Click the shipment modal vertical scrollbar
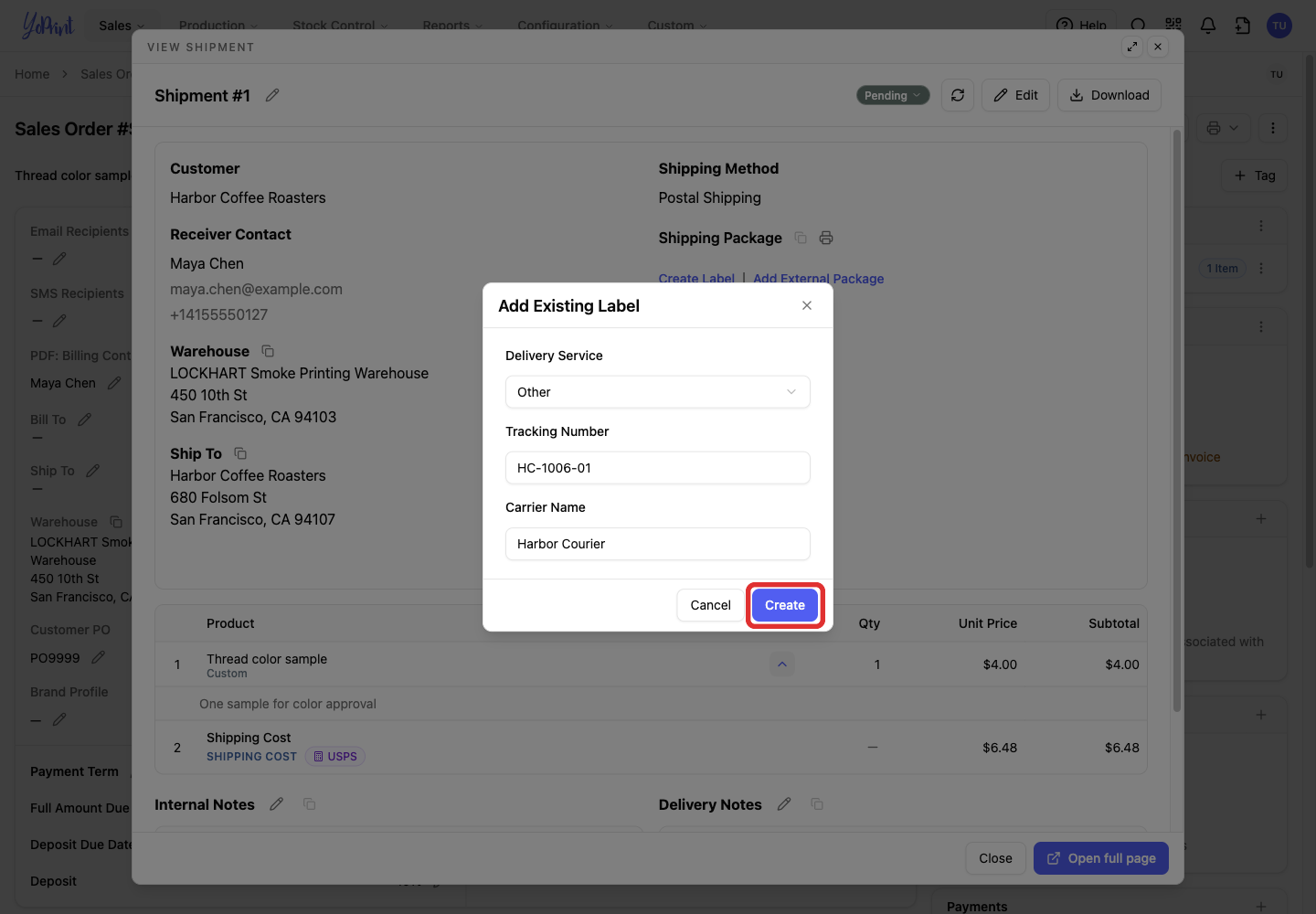The width and height of the screenshot is (1316, 914). pos(1177,420)
